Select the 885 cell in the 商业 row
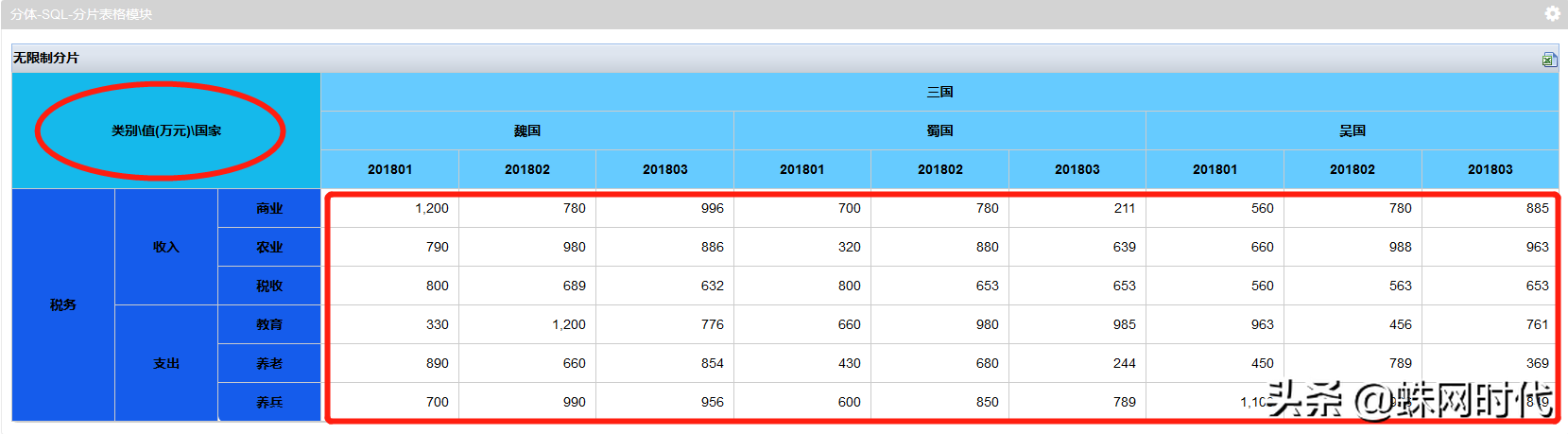Screen dimensions: 1568x434 [x=1490, y=208]
